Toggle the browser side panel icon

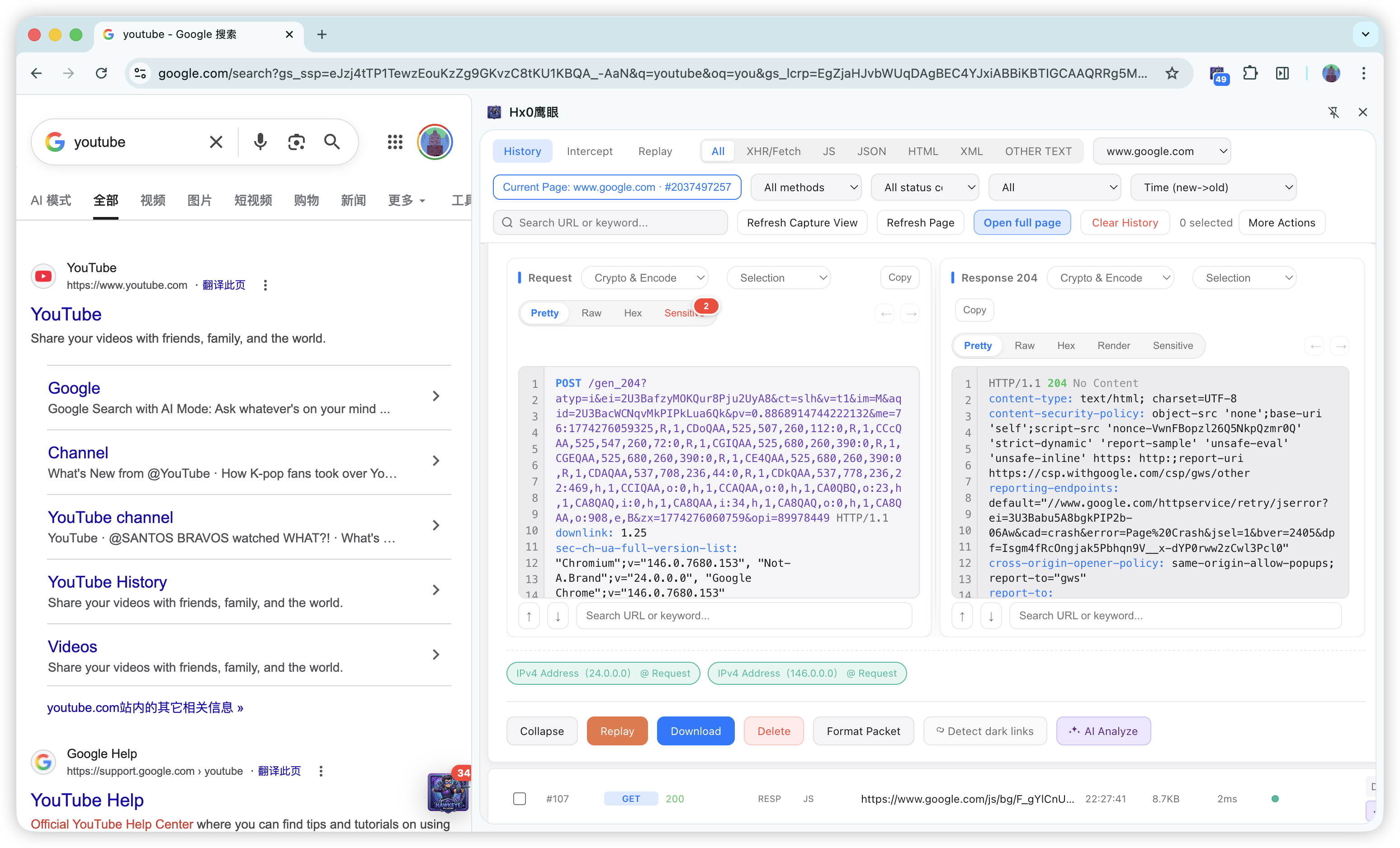pos(1282,73)
